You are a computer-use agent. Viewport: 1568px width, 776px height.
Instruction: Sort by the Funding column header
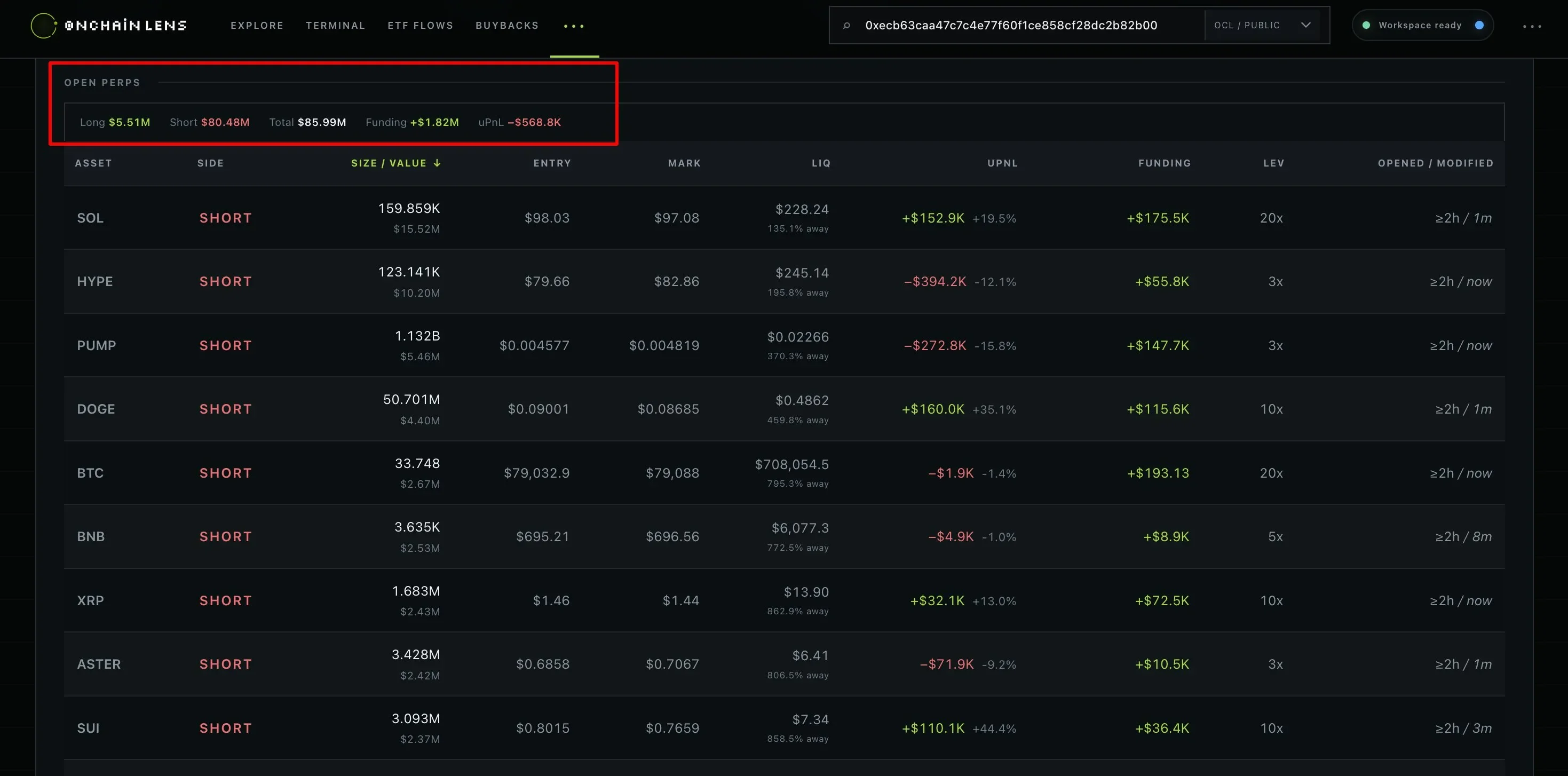click(x=1165, y=163)
